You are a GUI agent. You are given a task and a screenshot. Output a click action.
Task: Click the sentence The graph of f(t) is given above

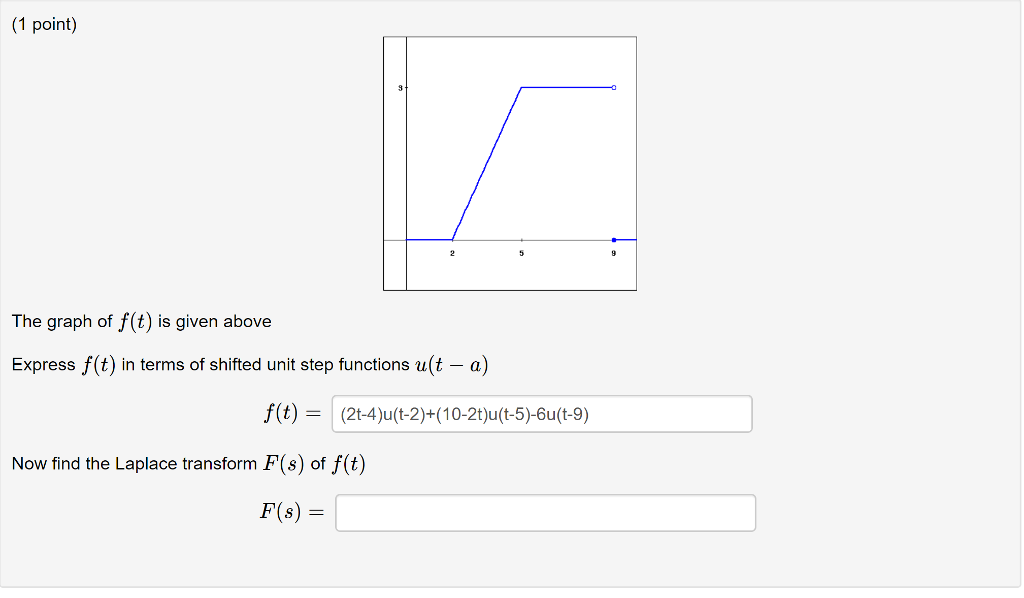(140, 321)
